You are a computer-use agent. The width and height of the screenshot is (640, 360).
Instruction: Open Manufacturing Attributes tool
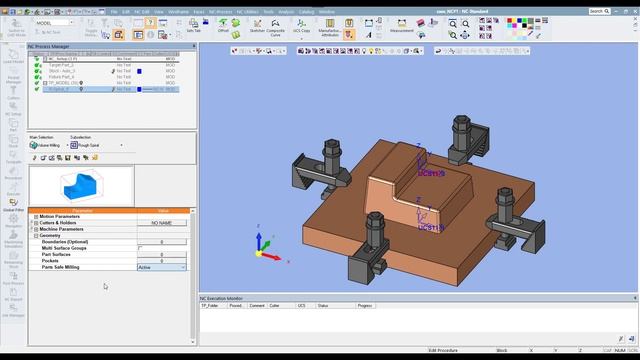tap(330, 28)
